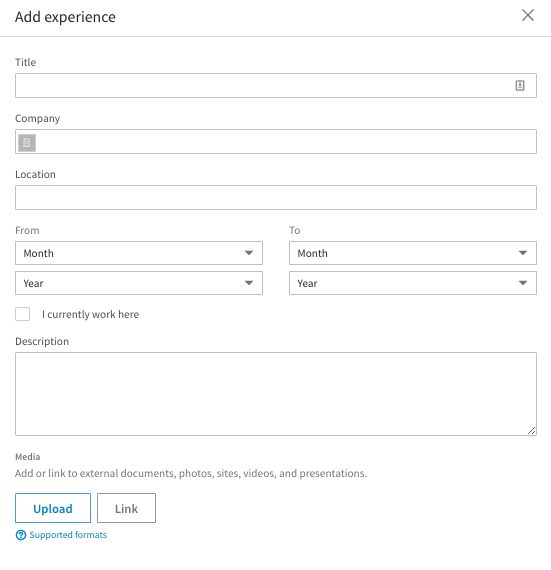551x570 pixels.
Task: Click inside the Description text area
Action: (x=276, y=394)
